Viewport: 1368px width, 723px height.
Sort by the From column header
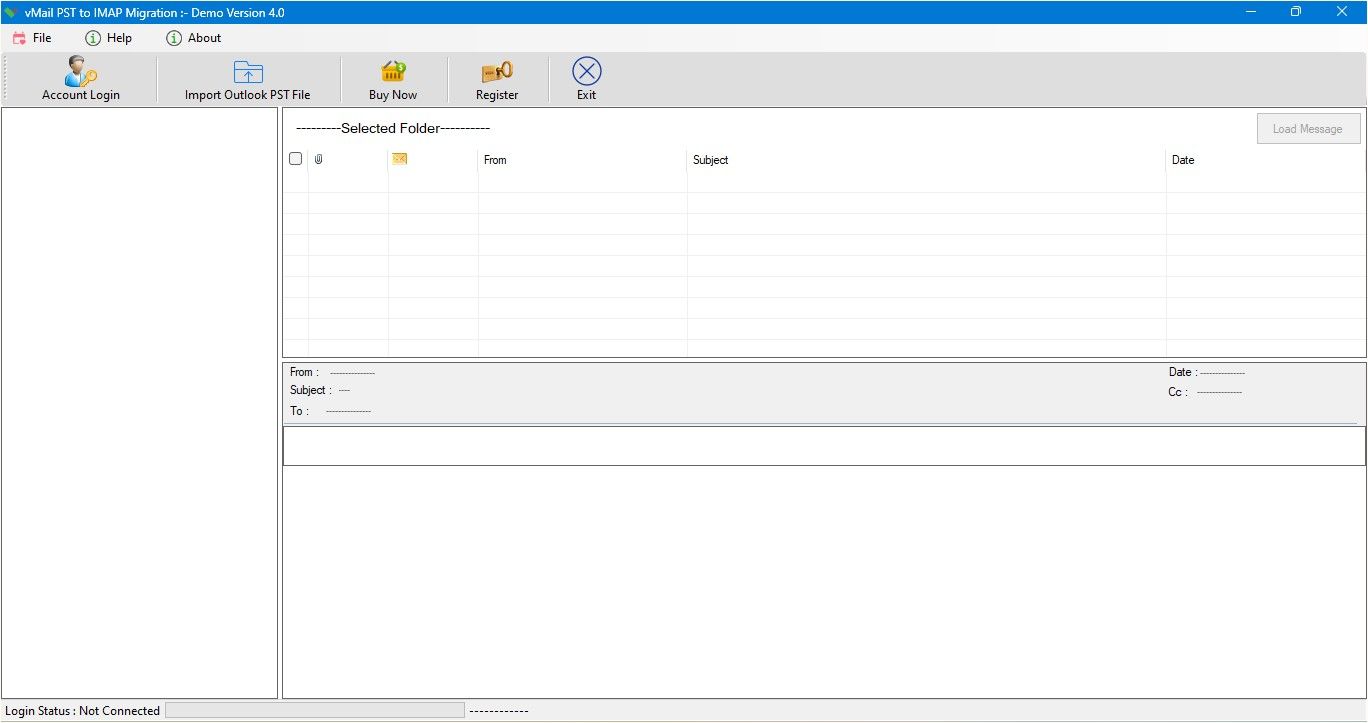pos(582,160)
